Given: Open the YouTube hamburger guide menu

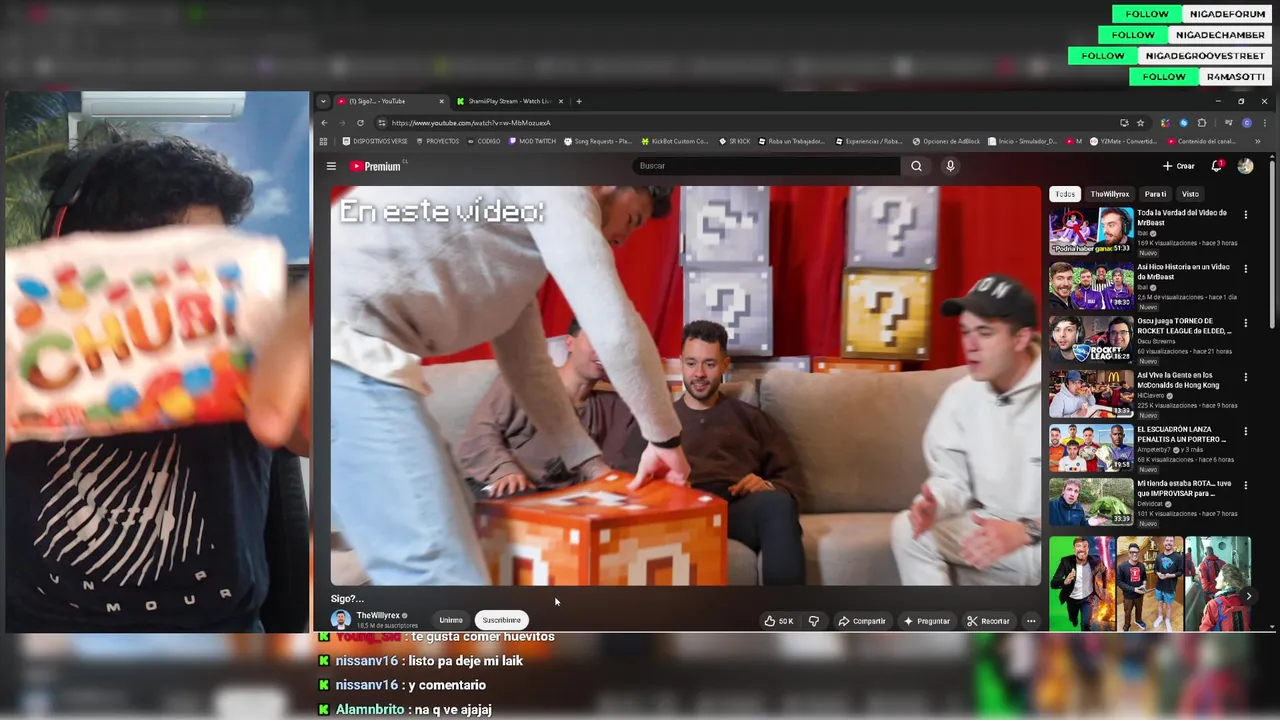Looking at the screenshot, I should [x=331, y=166].
